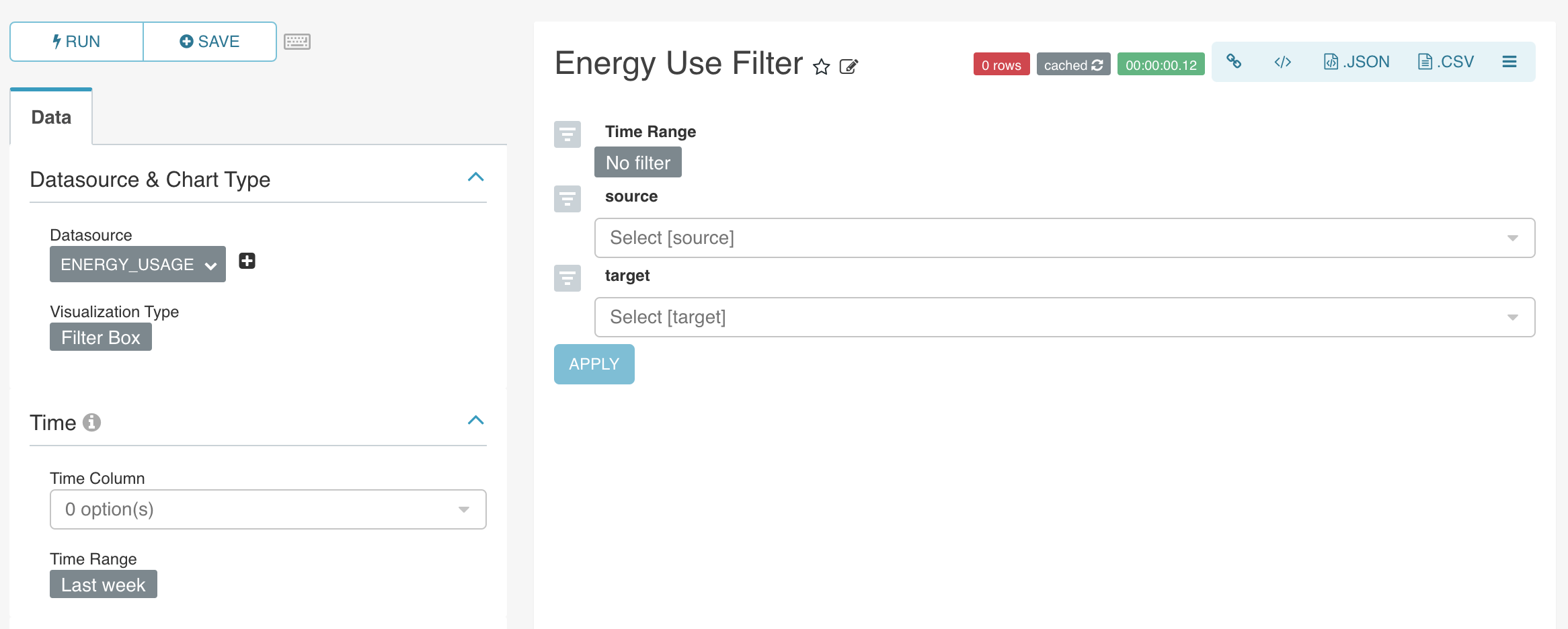Run the query with RUN button
The width and height of the screenshot is (1568, 629).
point(77,42)
